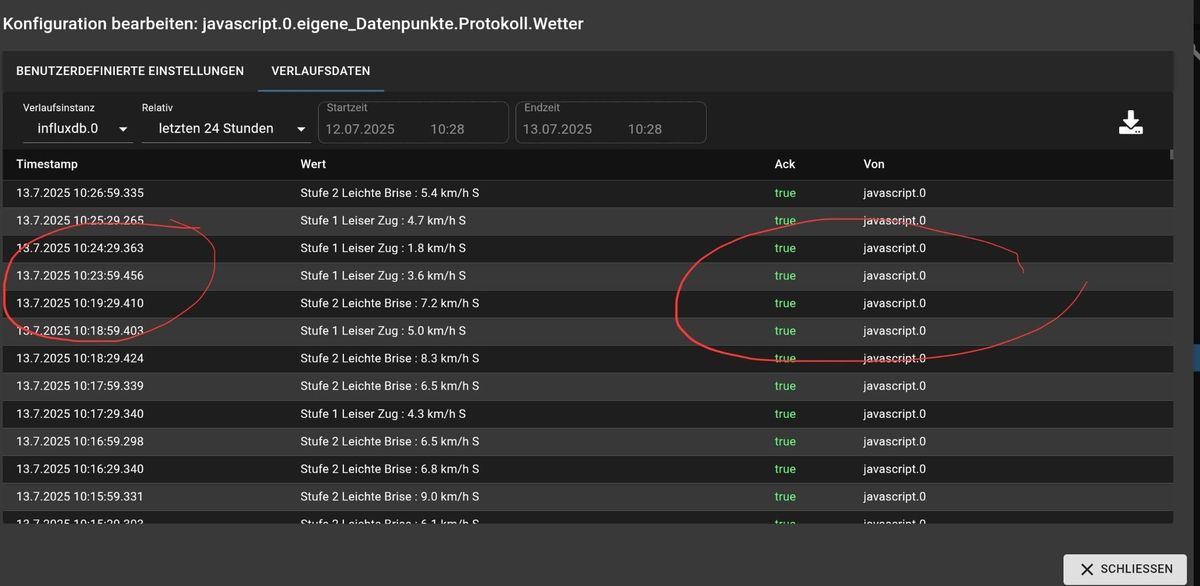Click the Timestamp column header
Screen dimensions: 1200x586
[x=47, y=164]
